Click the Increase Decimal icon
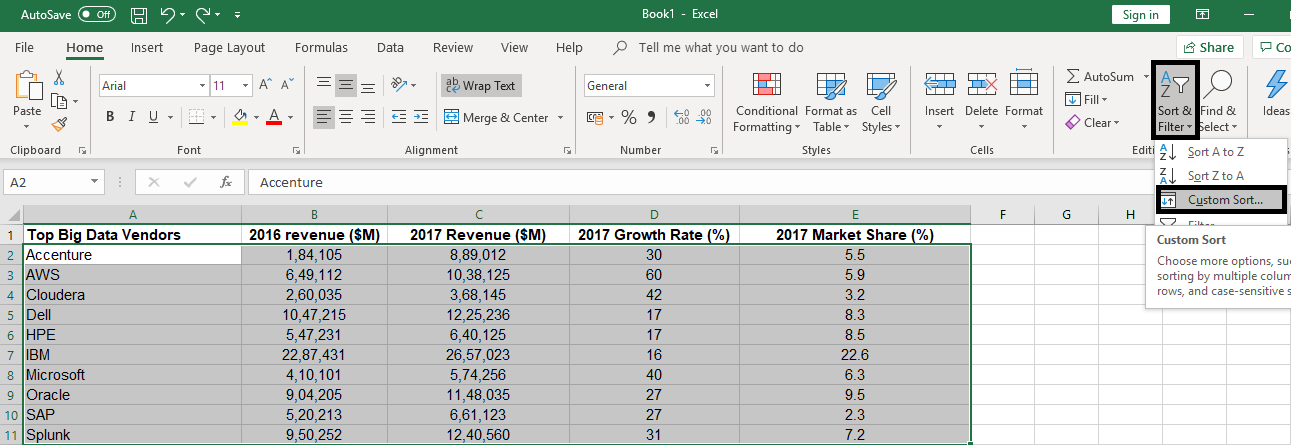 [684, 118]
